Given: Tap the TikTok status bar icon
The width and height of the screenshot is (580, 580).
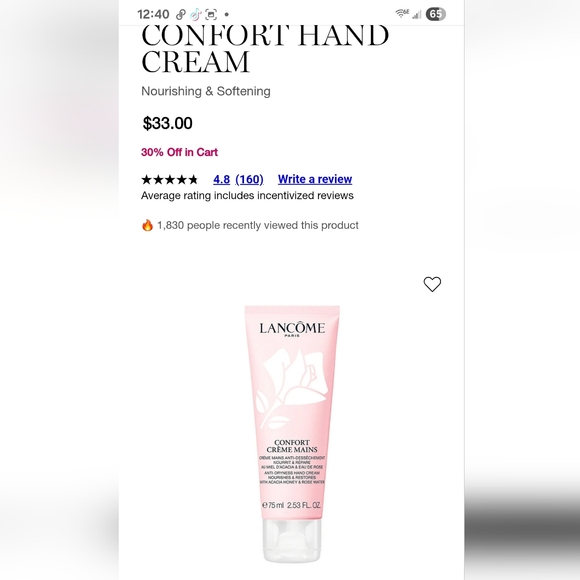Looking at the screenshot, I should tap(195, 14).
